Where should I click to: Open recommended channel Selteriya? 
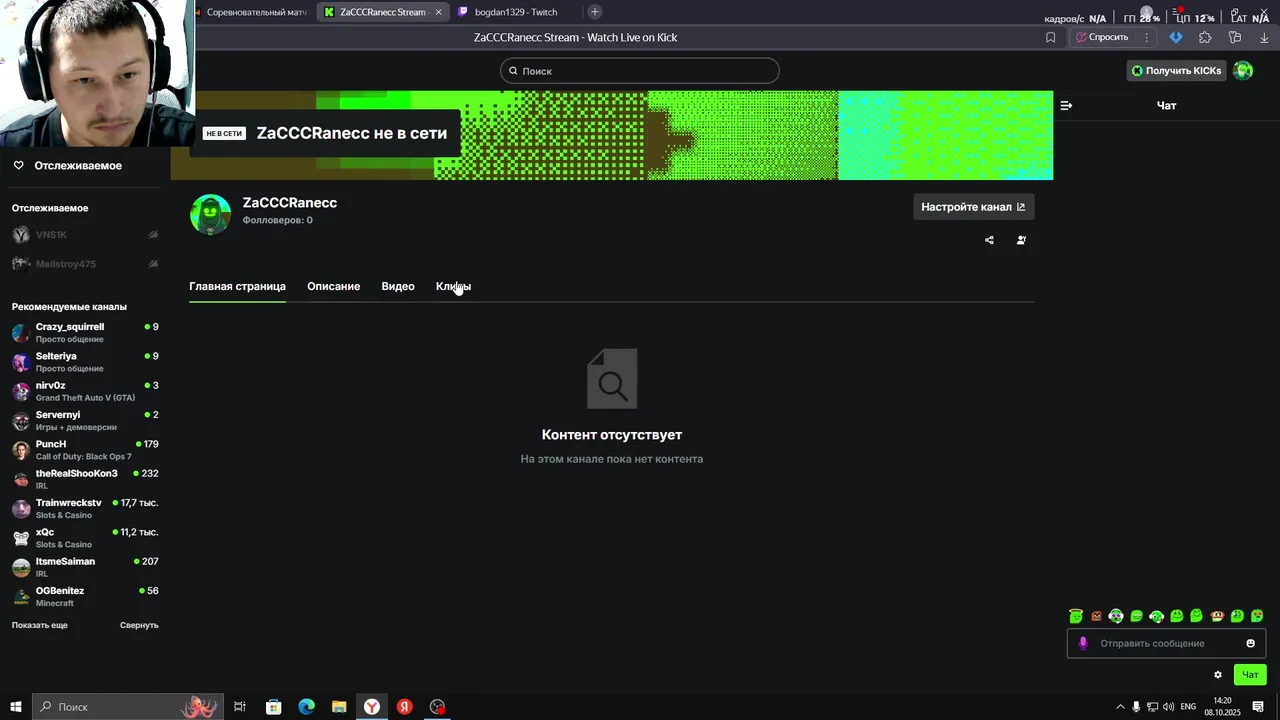click(x=85, y=362)
